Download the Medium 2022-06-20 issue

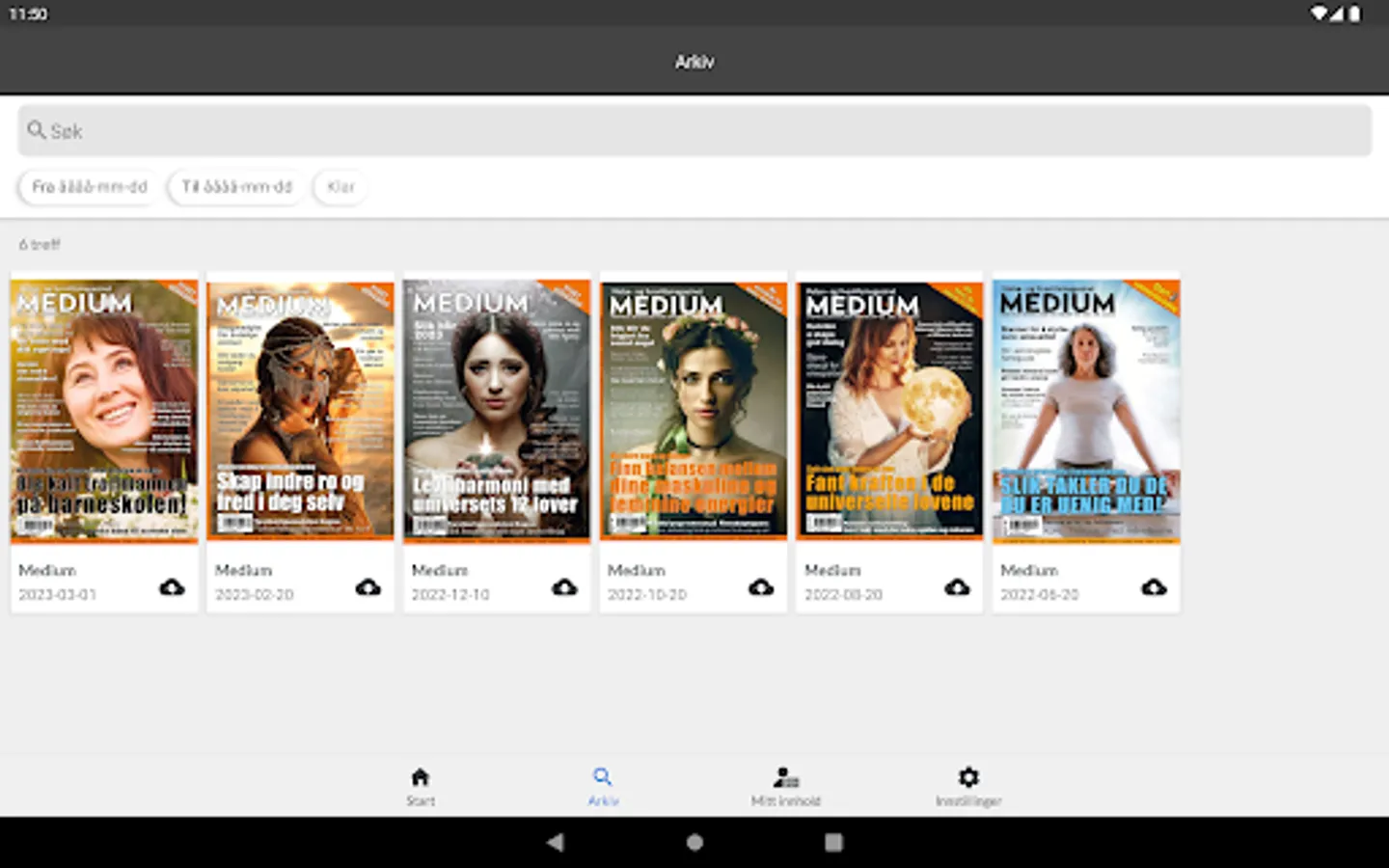(1154, 587)
